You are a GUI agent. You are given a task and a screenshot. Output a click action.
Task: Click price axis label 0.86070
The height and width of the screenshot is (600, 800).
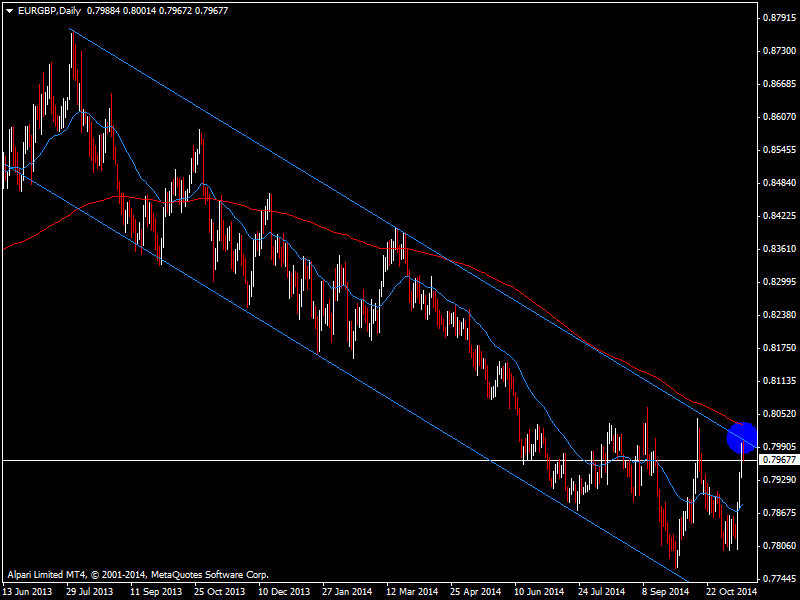779,117
